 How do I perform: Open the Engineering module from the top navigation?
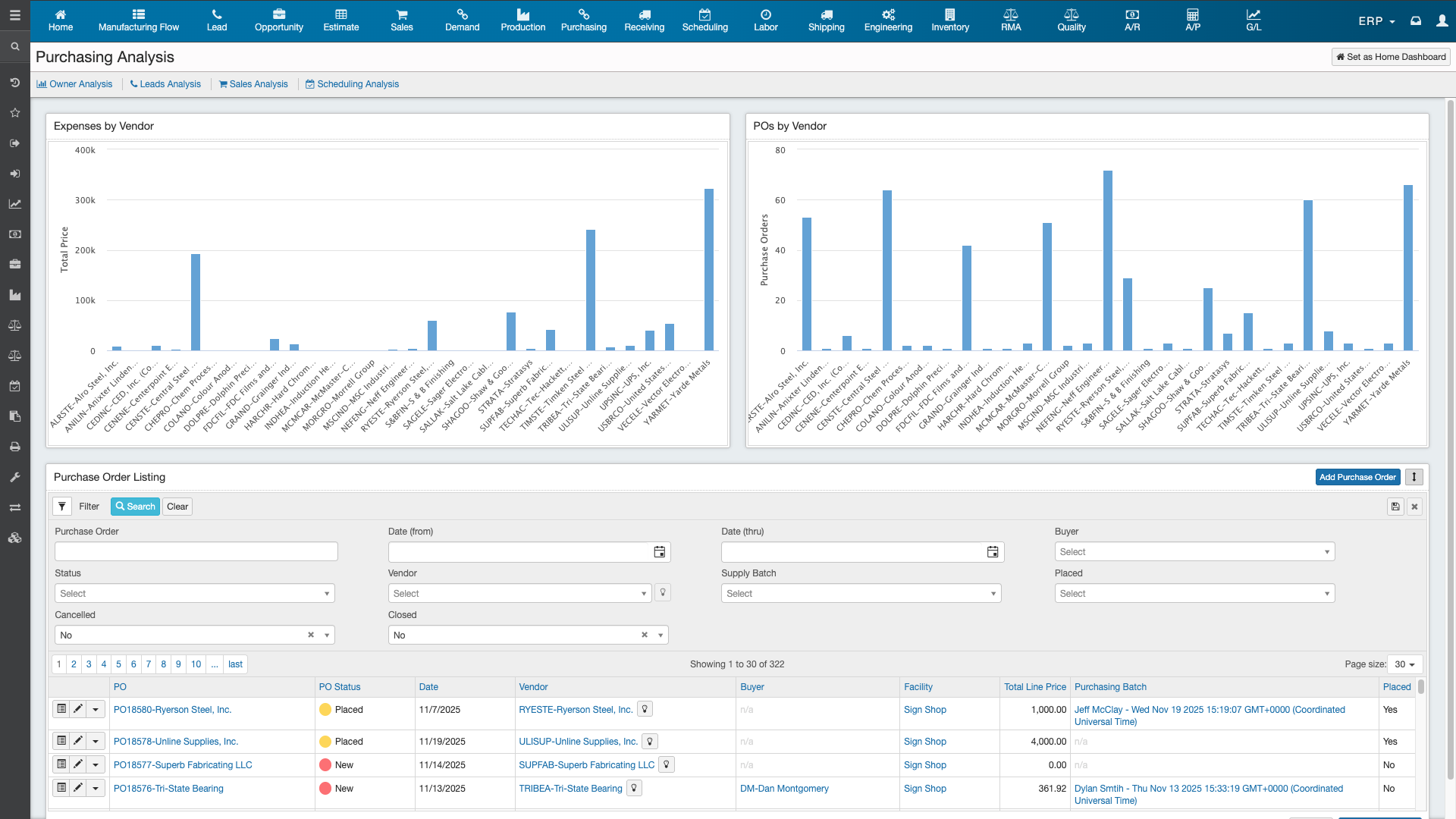pyautogui.click(x=887, y=20)
